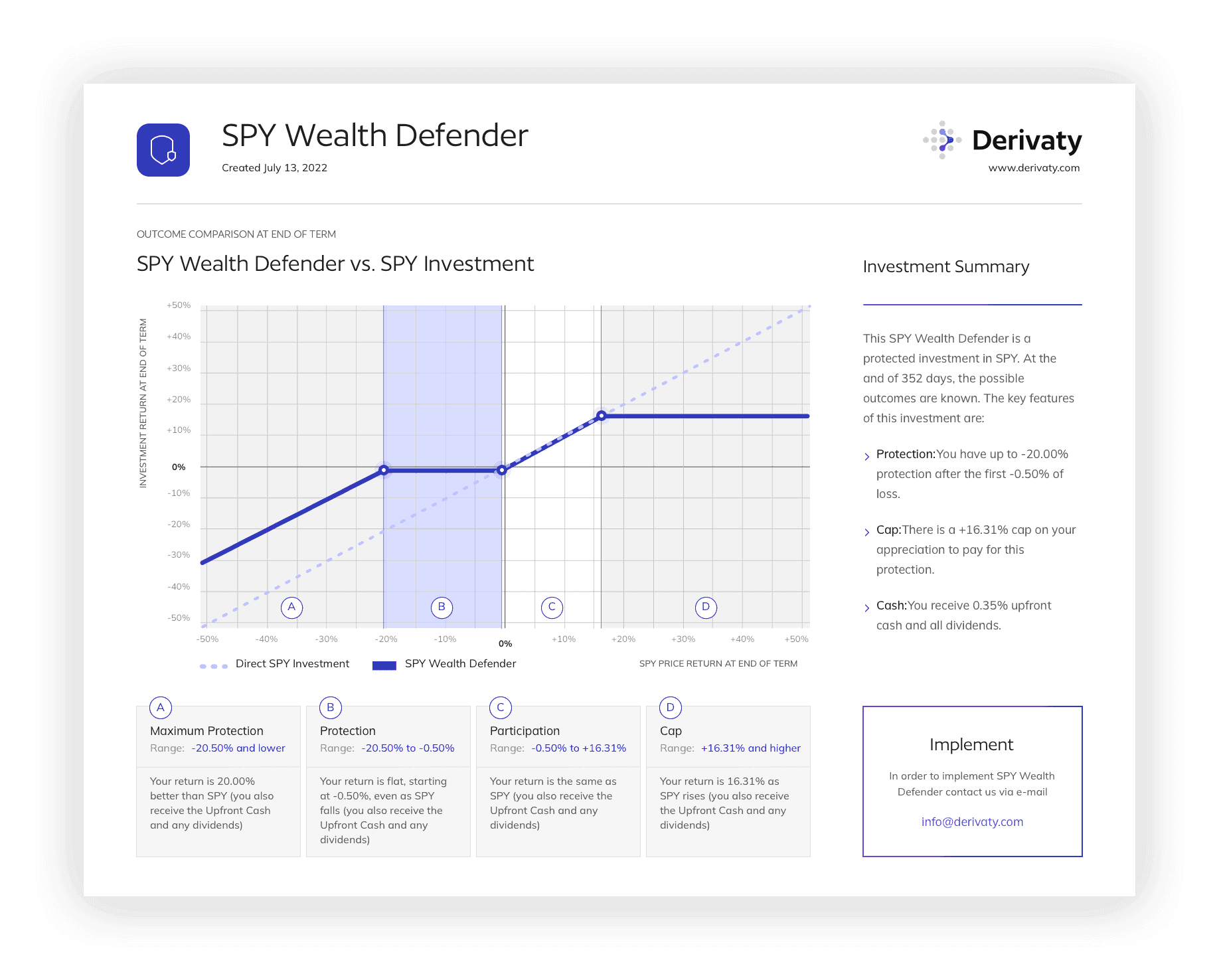Click the D badge above Cap card
This screenshot has width=1219, height=980.
(x=671, y=708)
